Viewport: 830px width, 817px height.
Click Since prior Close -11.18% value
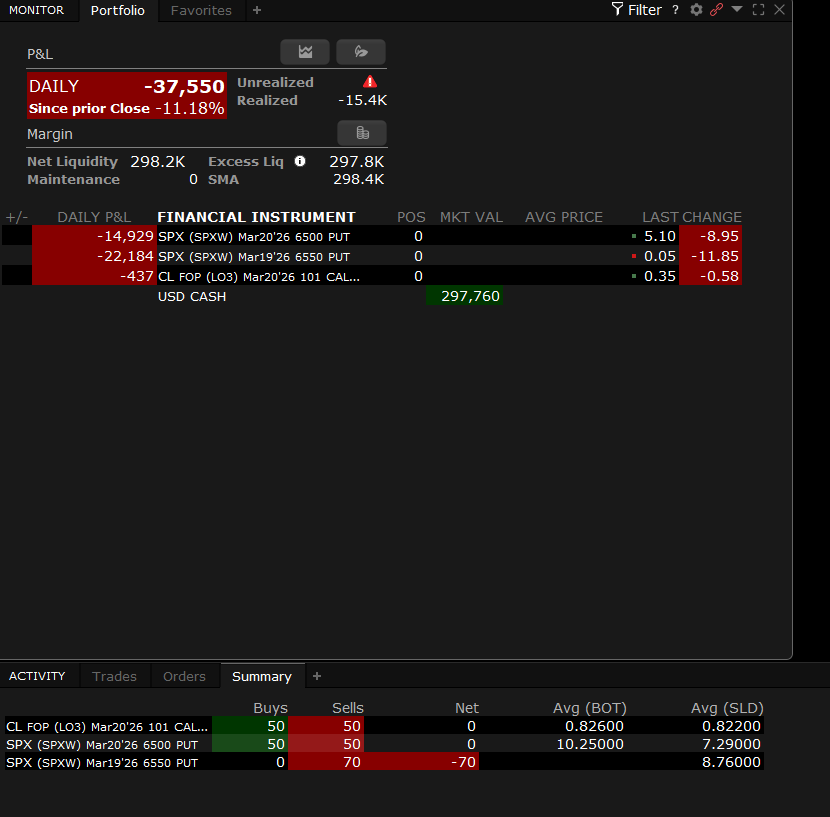(x=190, y=109)
